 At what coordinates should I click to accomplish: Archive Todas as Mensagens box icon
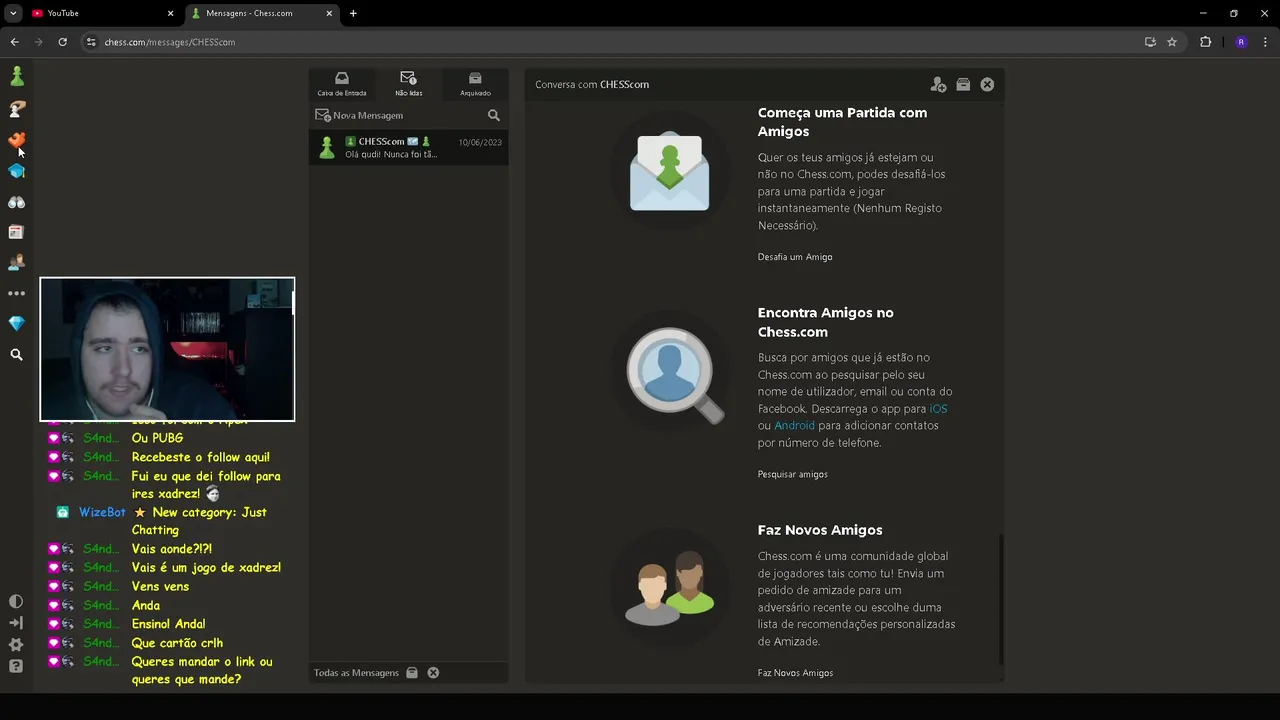(411, 673)
